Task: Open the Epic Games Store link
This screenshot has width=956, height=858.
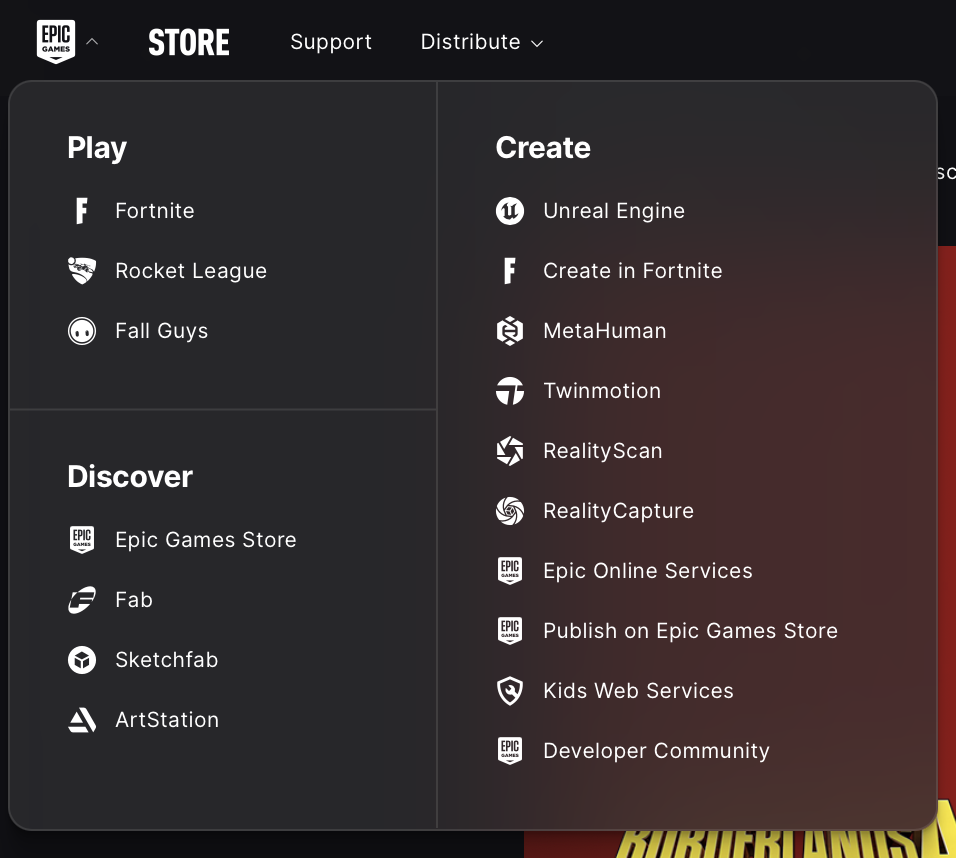Action: point(205,540)
